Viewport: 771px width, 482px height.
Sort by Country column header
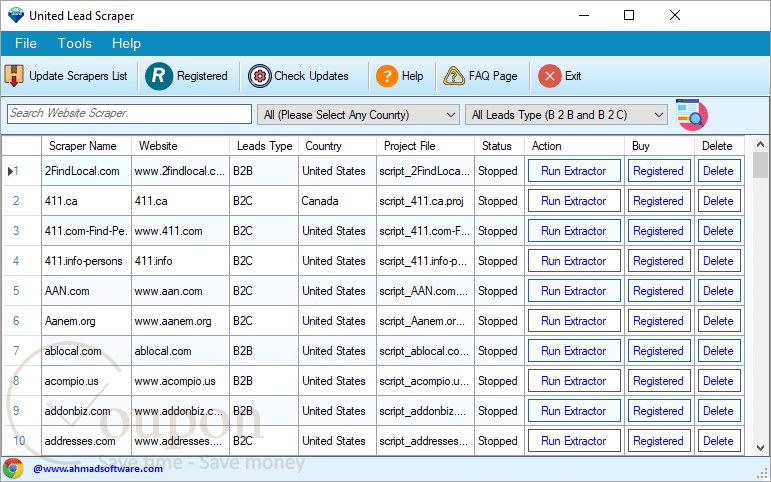337,146
